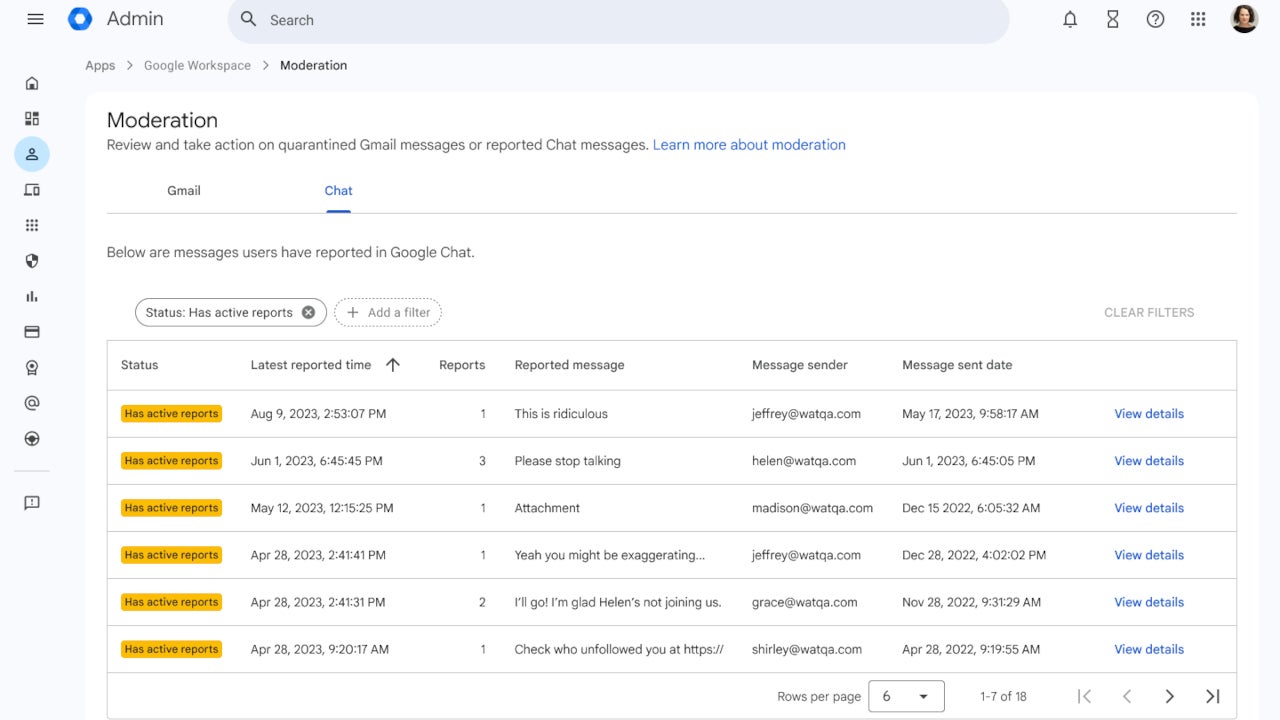Open Security shield icon in sidebar
Viewport: 1280px width, 720px height.
click(x=32, y=261)
